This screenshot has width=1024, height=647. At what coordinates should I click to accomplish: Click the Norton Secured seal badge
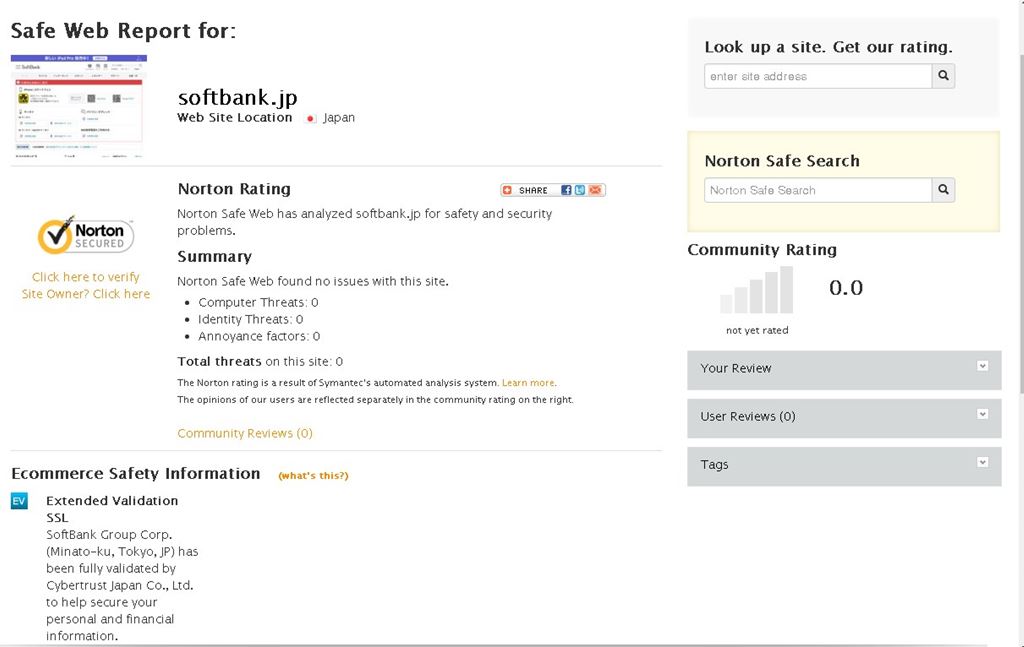pyautogui.click(x=86, y=235)
